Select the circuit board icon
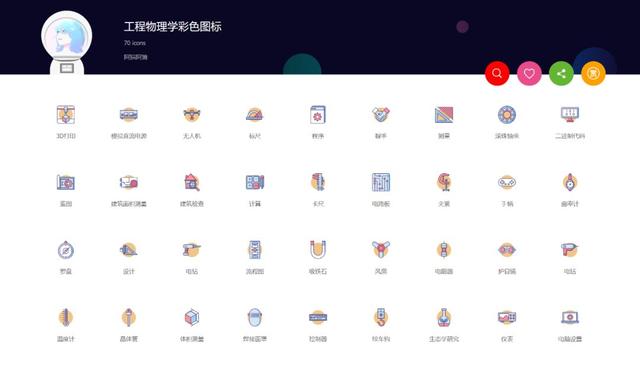Image resolution: width=640 pixels, height=366 pixels. [x=381, y=182]
